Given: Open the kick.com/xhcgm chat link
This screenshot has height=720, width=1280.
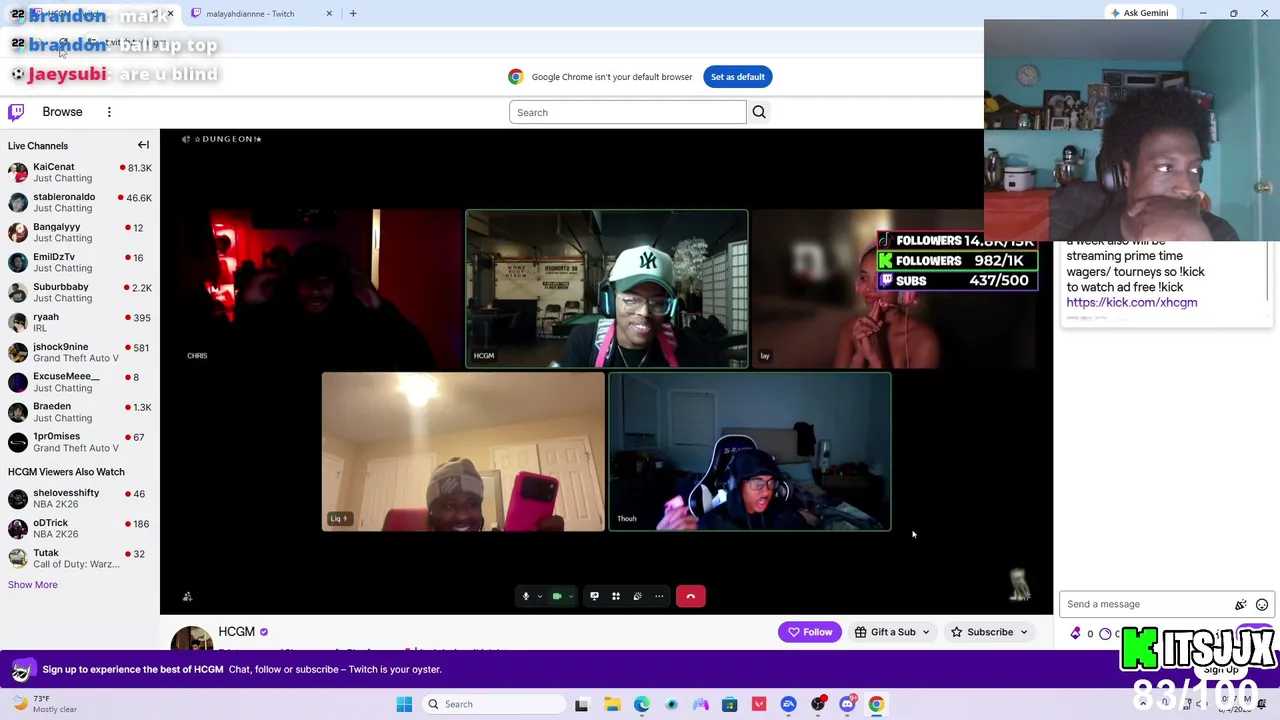Looking at the screenshot, I should pyautogui.click(x=1132, y=302).
